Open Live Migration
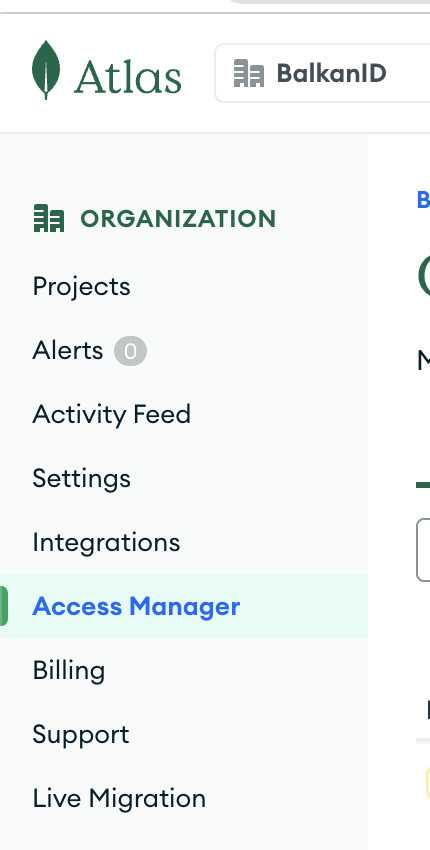 tap(119, 799)
